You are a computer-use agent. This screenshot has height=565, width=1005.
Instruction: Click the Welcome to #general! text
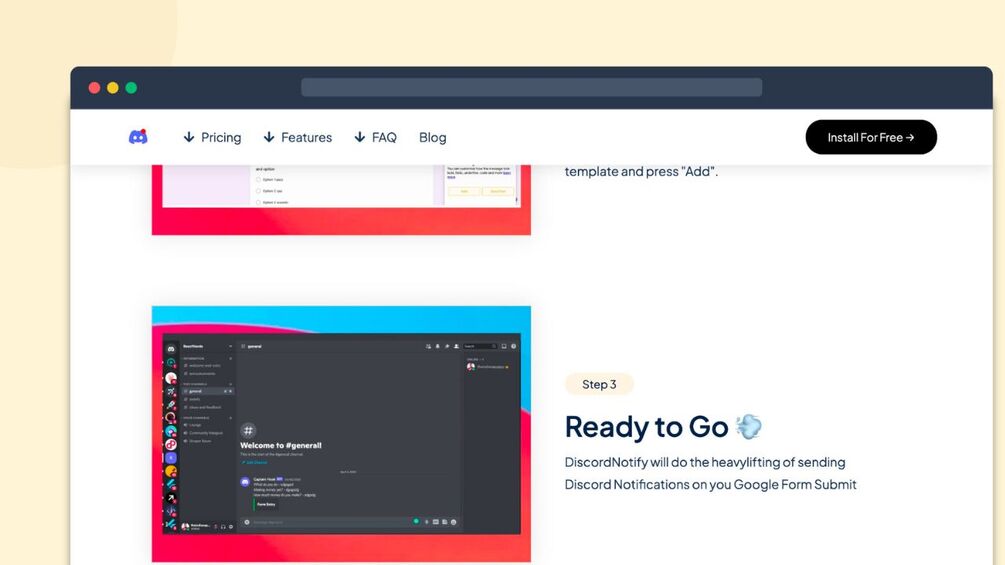click(x=281, y=445)
